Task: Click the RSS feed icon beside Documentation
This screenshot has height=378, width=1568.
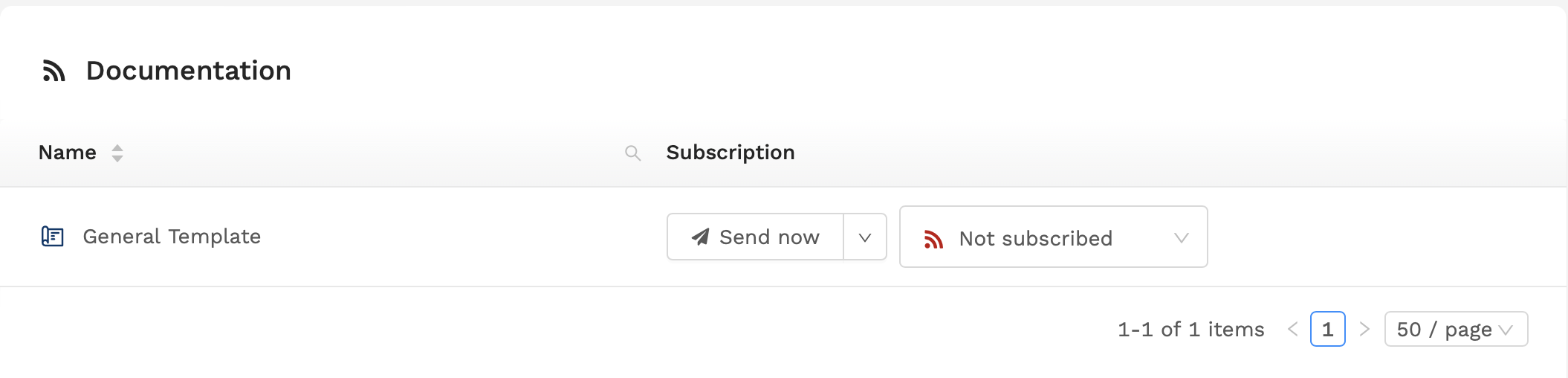Action: (x=54, y=71)
